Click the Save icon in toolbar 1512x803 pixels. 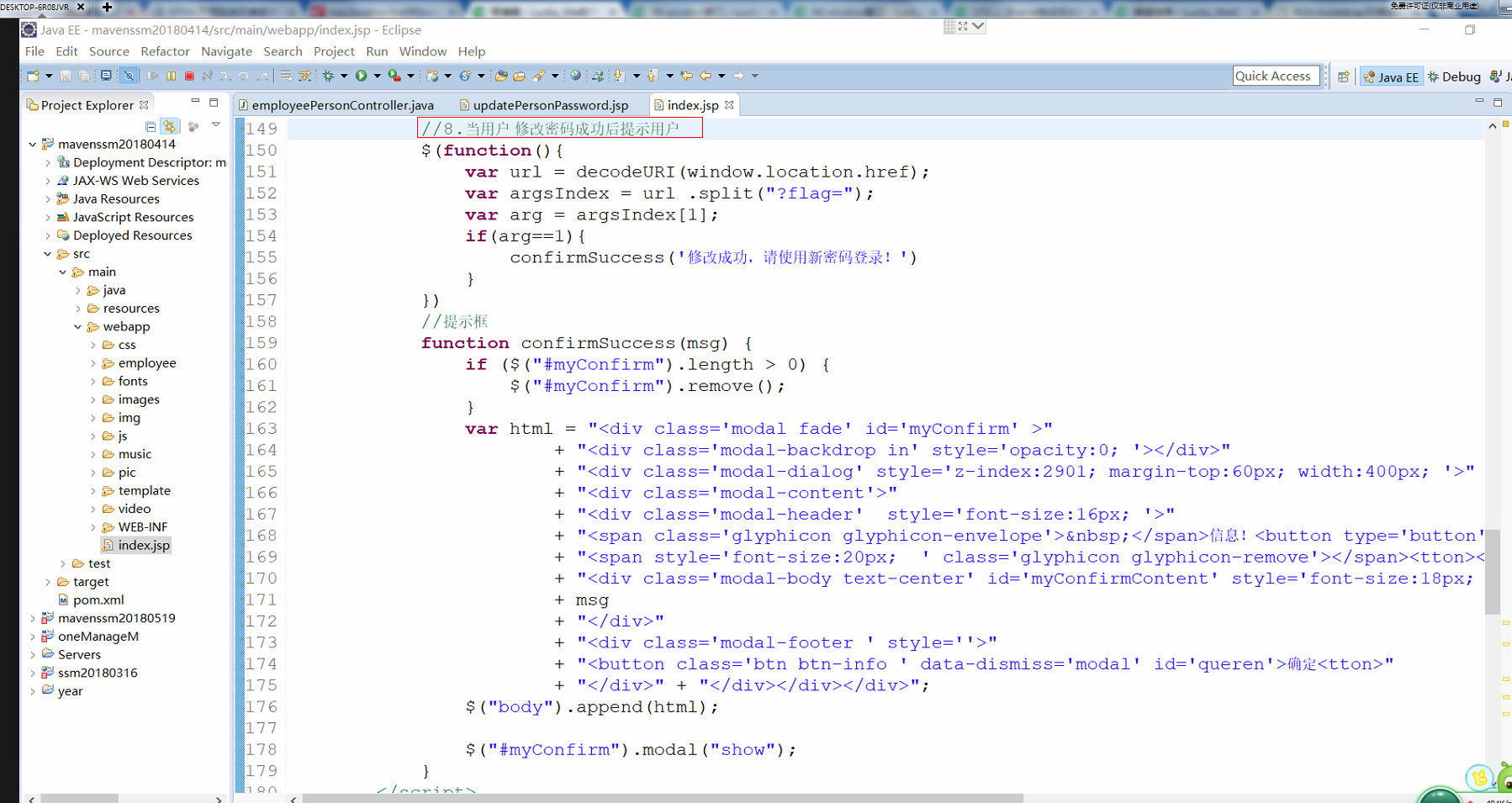click(66, 76)
